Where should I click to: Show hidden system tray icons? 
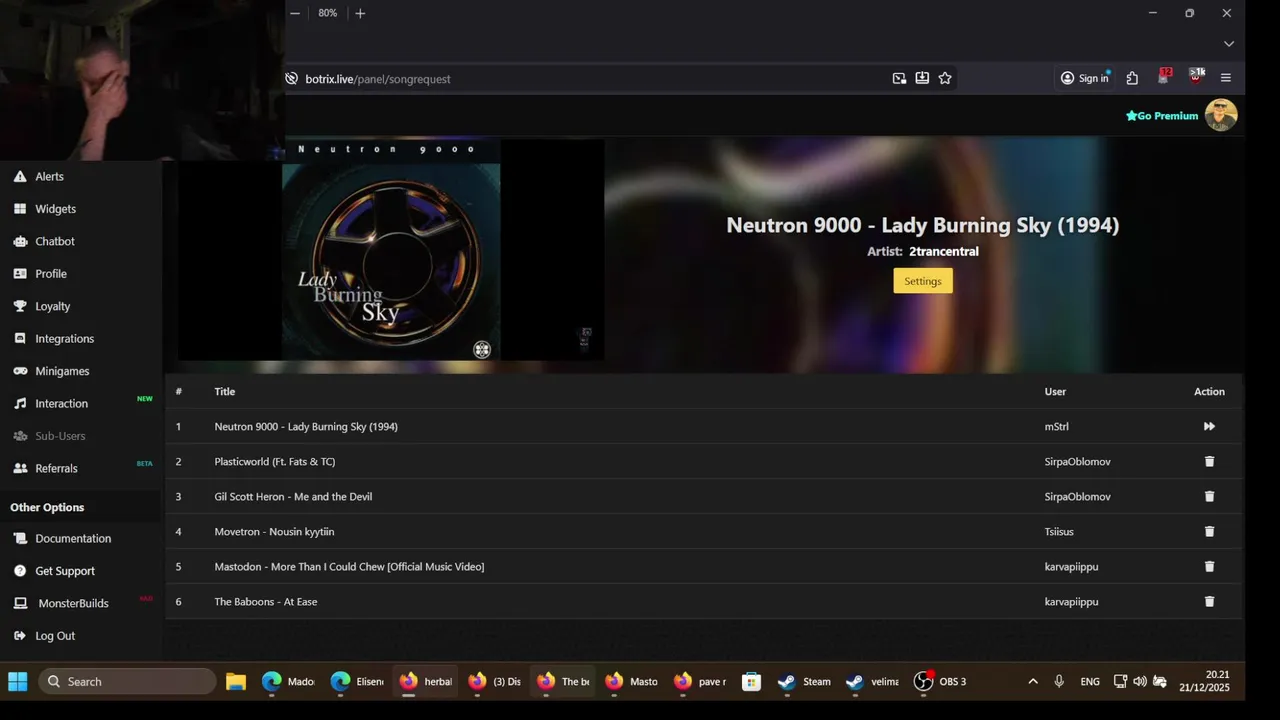coord(1033,681)
